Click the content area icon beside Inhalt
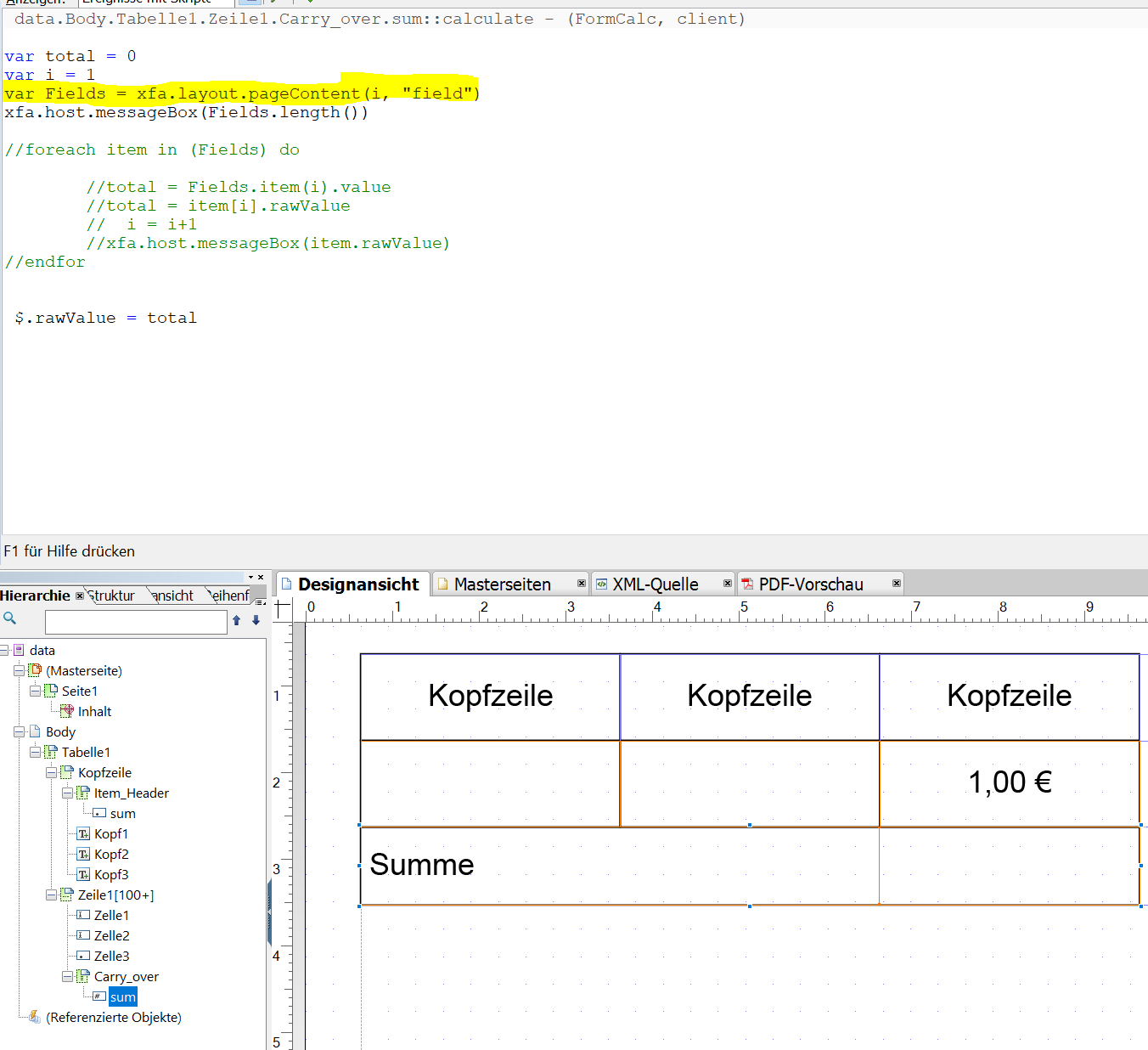 pos(66,711)
